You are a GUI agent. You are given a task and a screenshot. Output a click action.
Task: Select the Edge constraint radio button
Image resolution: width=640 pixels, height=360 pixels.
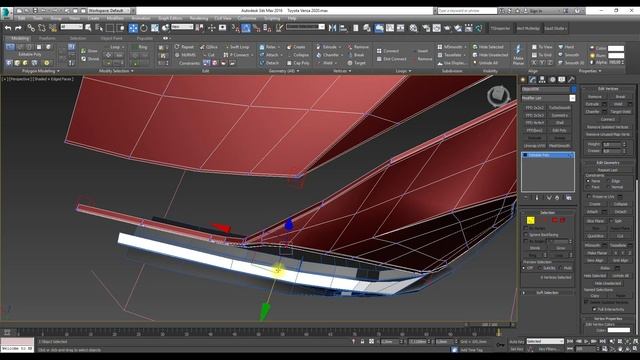(x=609, y=181)
